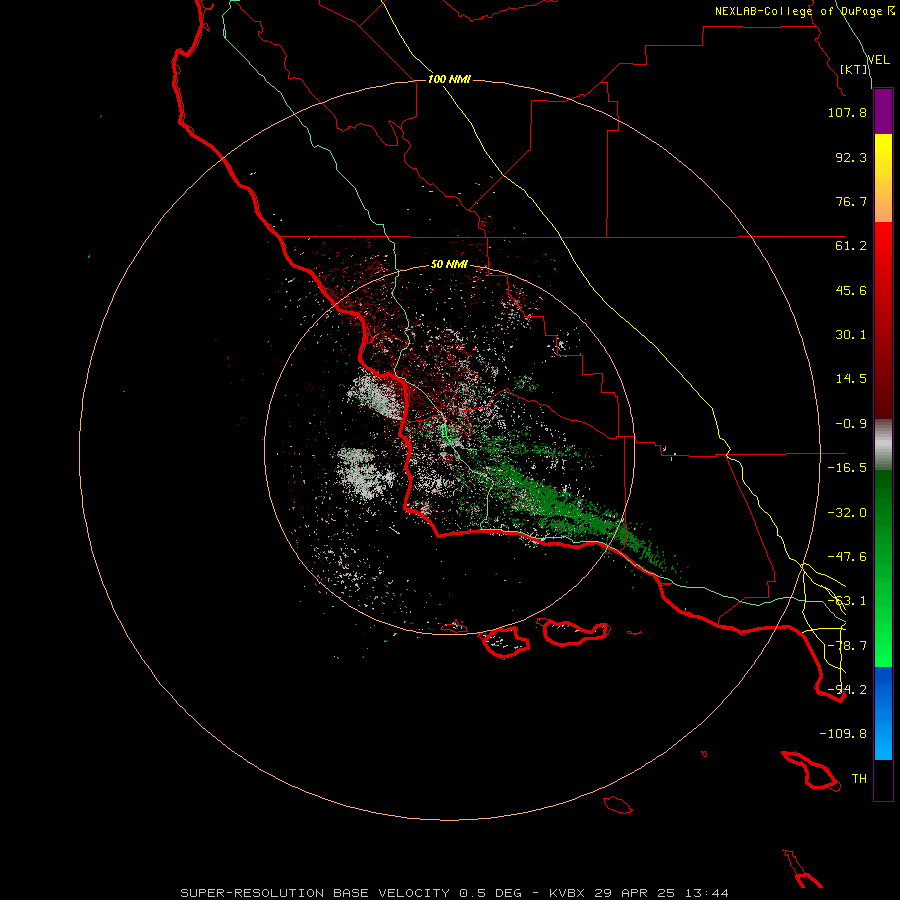
Task: Select the -0.9 scale value
Action: point(851,424)
